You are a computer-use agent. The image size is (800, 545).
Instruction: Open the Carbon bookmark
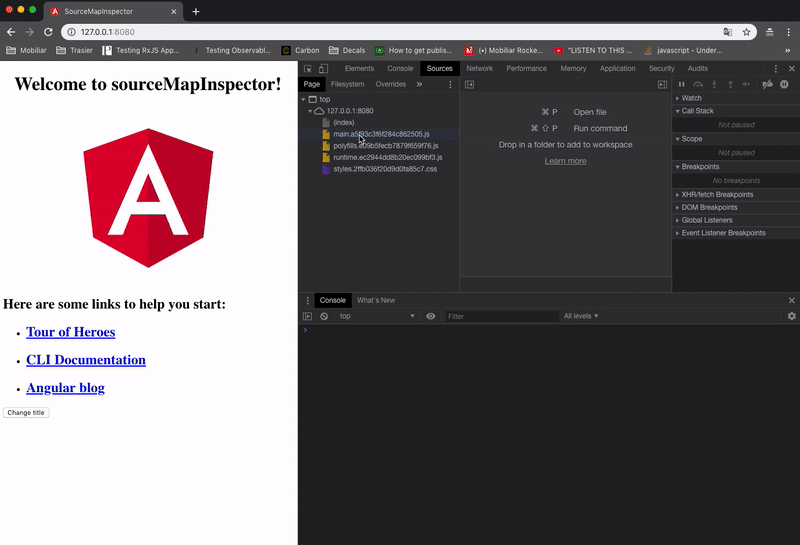301,51
